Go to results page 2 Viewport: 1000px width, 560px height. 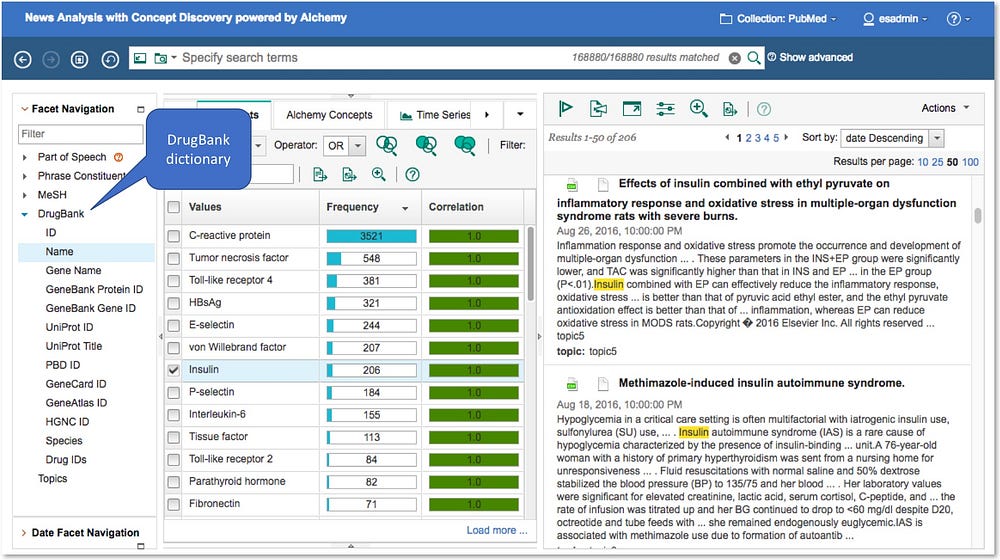(x=749, y=138)
